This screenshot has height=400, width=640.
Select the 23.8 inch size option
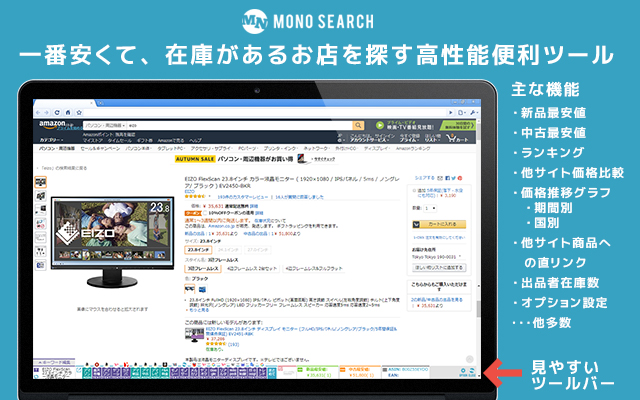pyautogui.click(x=198, y=249)
